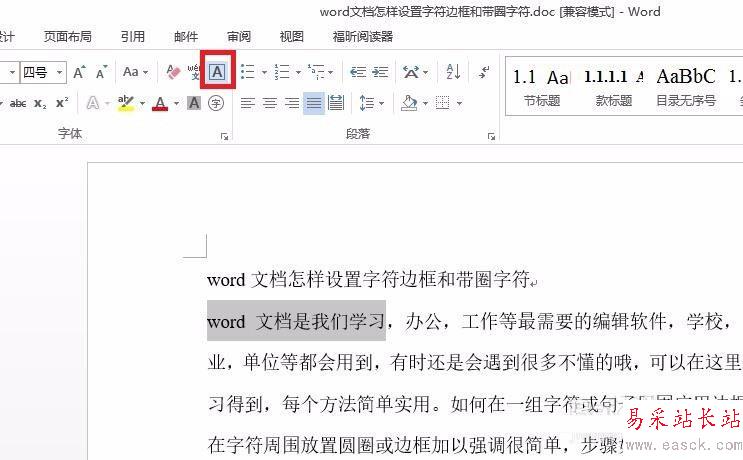The image size is (743, 460).
Task: Apply distributed alignment
Action: 336,103
